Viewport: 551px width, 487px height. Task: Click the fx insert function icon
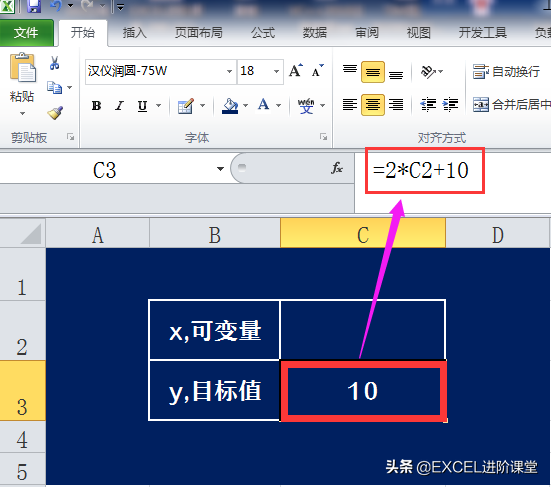pos(337,168)
